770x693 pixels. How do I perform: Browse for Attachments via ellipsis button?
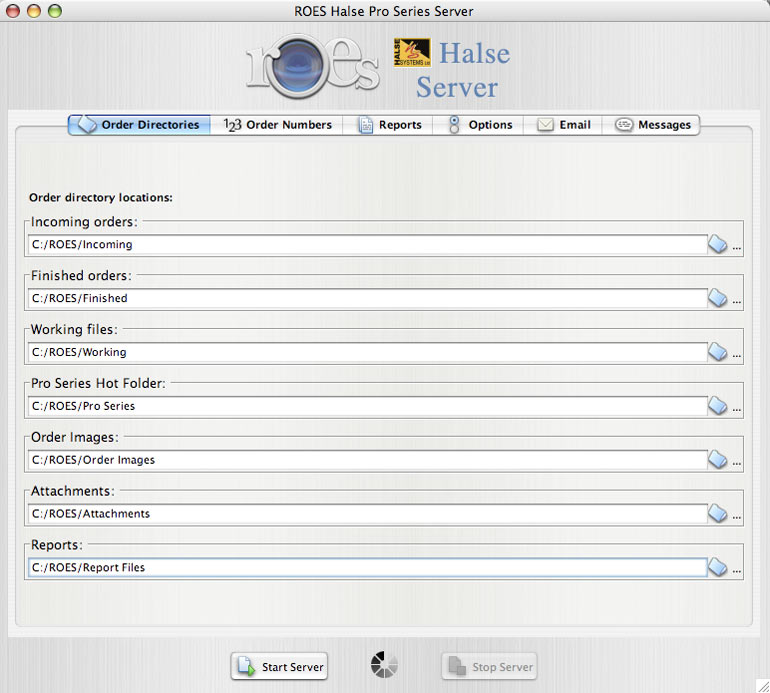(737, 517)
